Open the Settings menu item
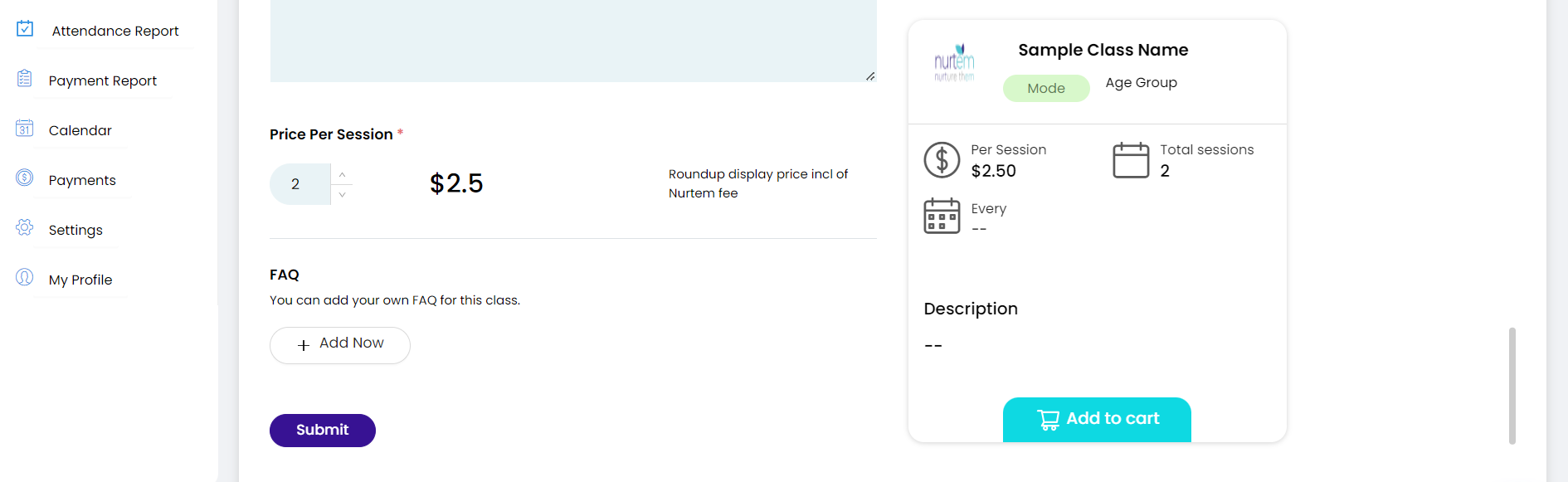1568x482 pixels. 75,230
